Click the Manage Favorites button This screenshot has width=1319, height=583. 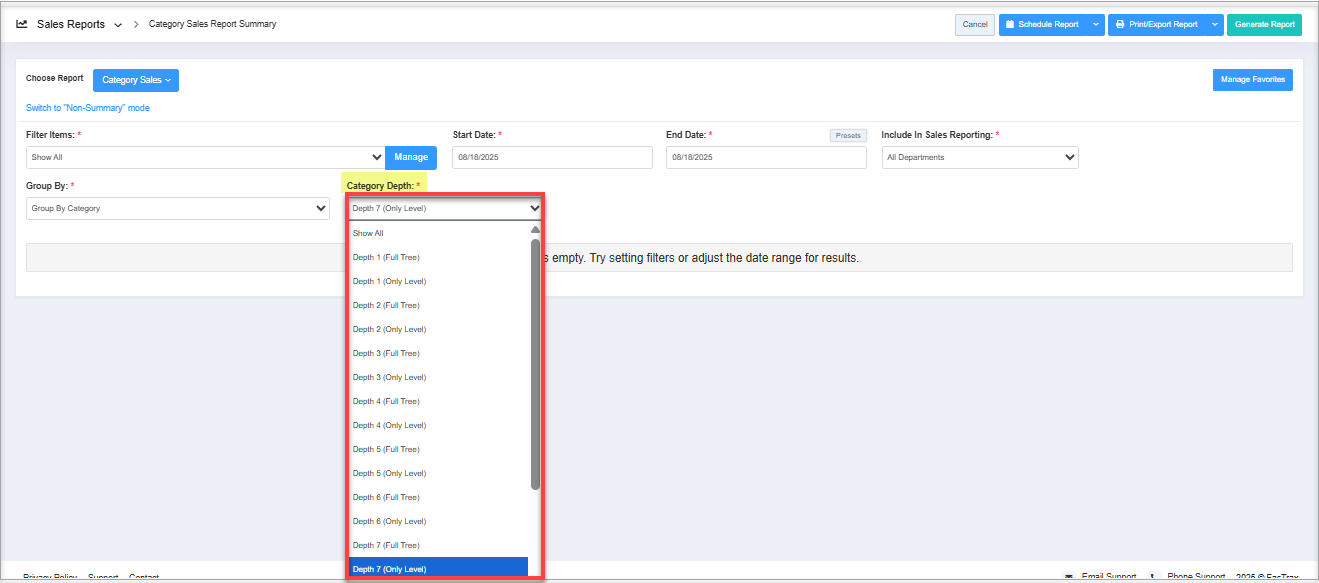pos(1252,80)
